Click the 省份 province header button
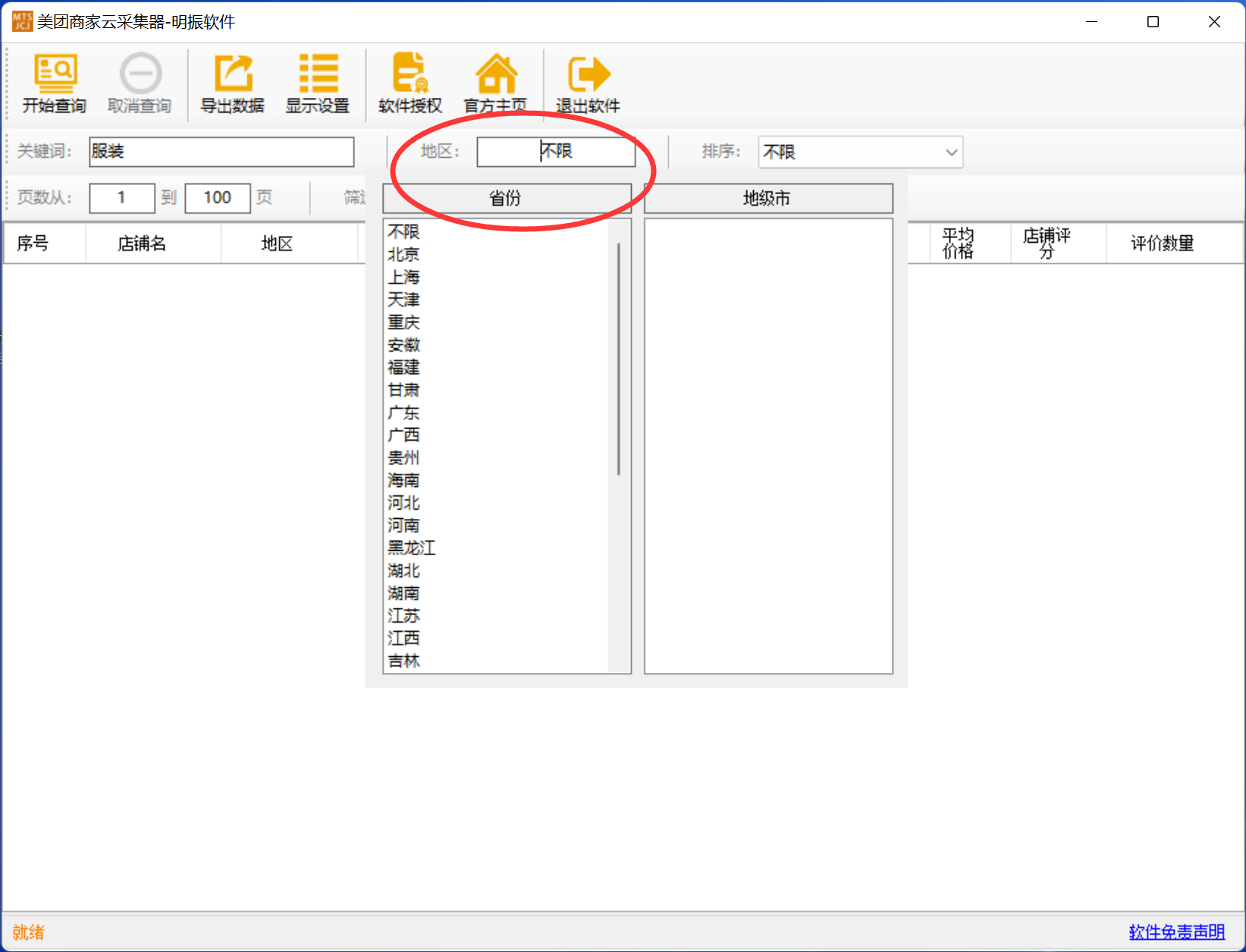This screenshot has width=1246, height=952. pos(507,199)
